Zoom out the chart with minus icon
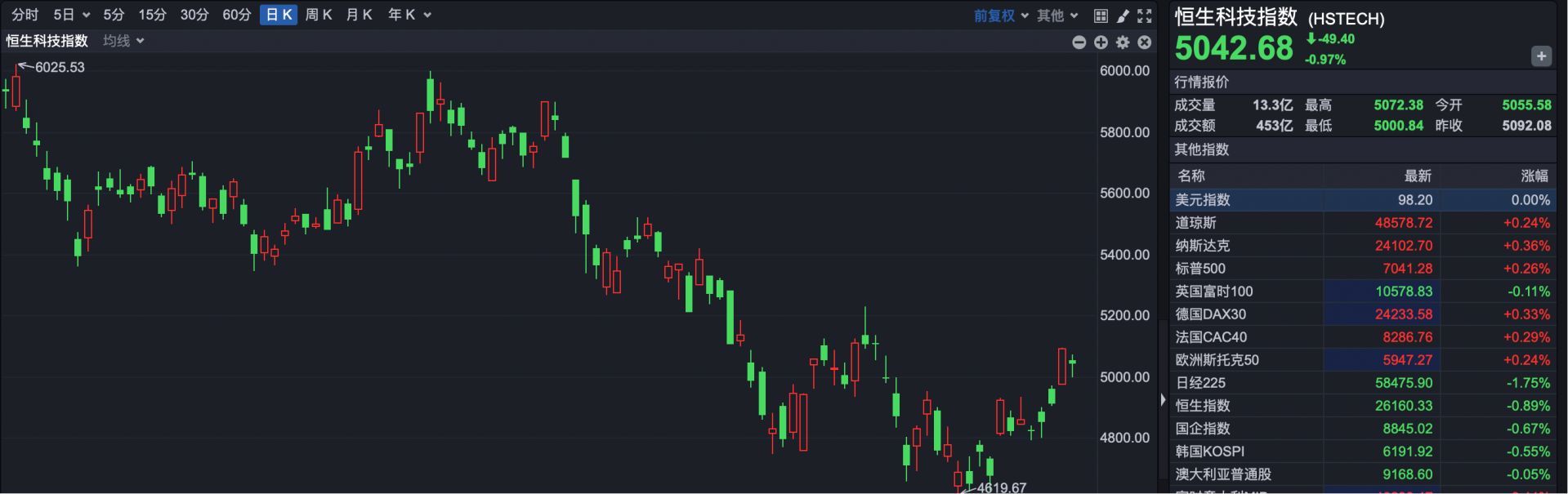1568x494 pixels. 1079,42
